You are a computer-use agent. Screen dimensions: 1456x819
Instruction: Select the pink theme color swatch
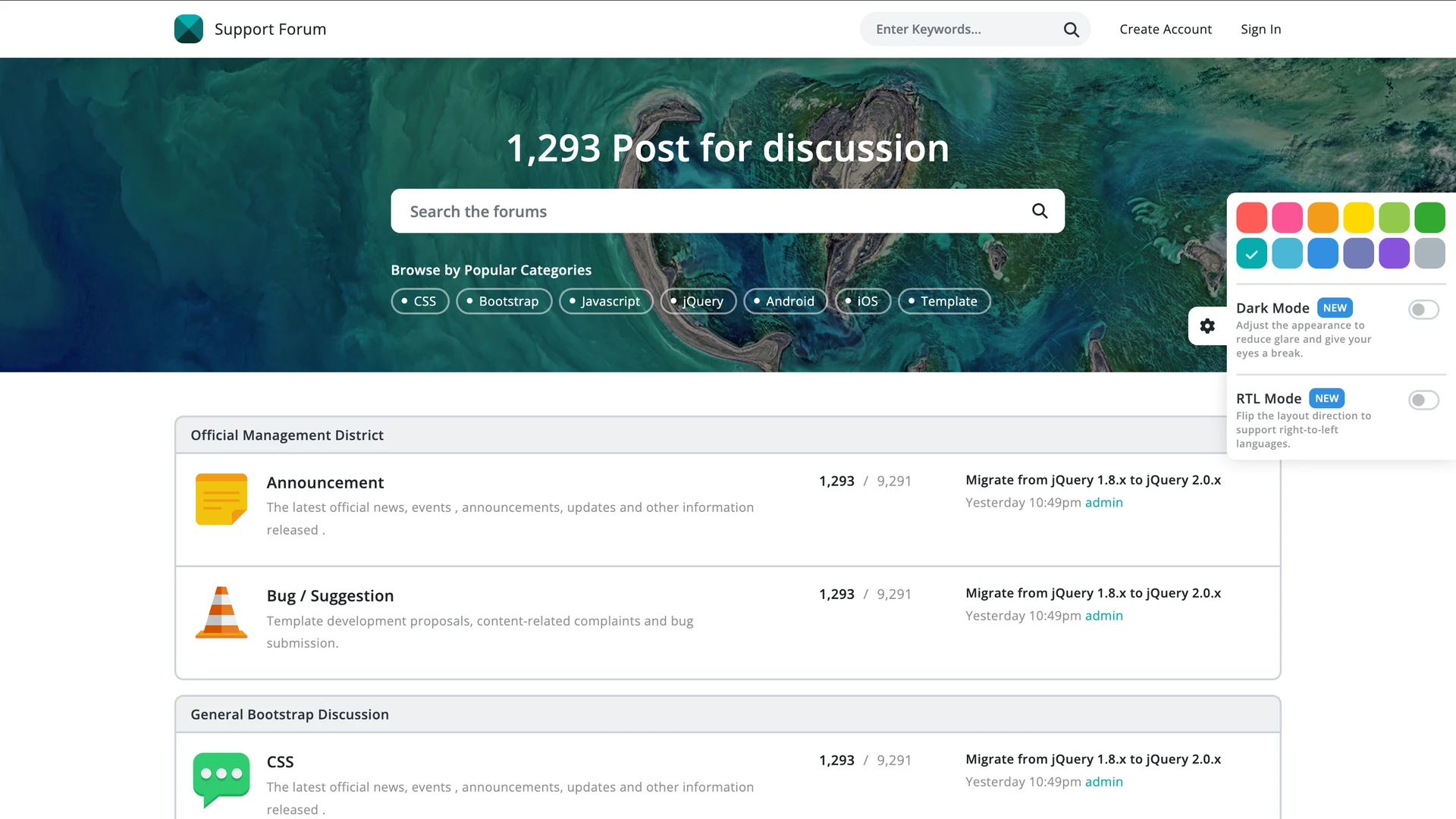tap(1287, 218)
